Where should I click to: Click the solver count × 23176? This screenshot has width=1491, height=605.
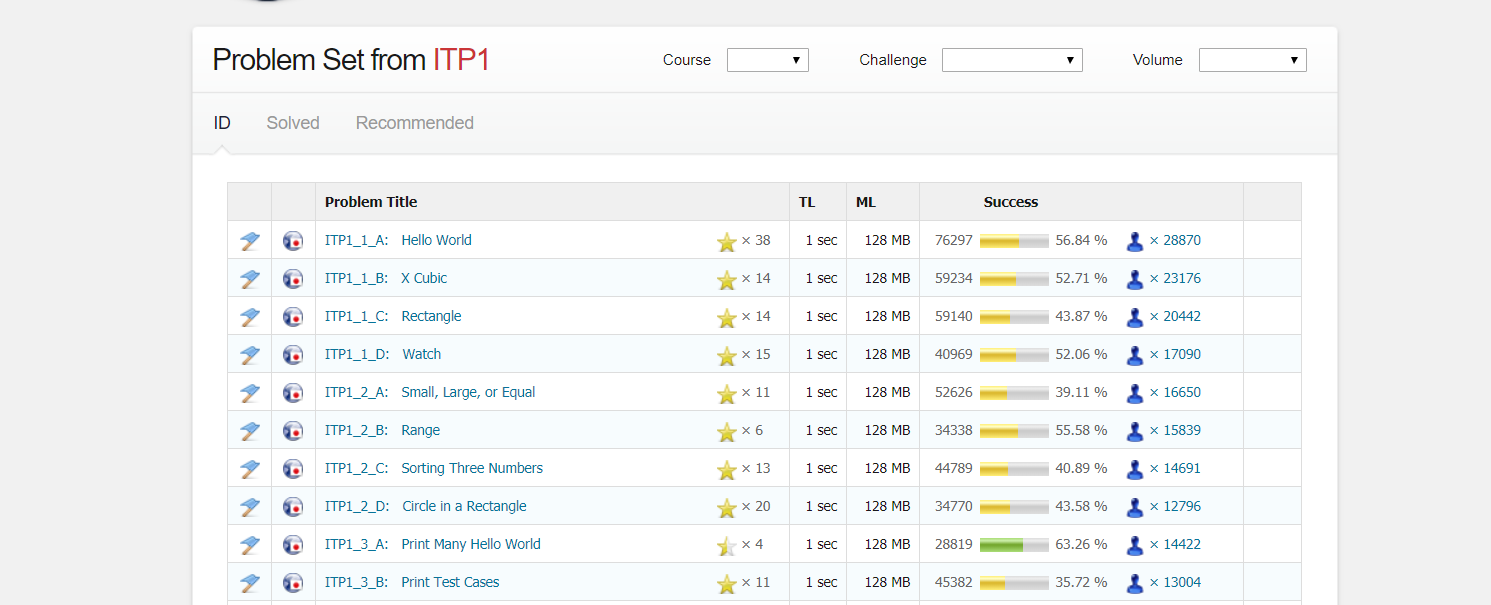[x=1175, y=278]
